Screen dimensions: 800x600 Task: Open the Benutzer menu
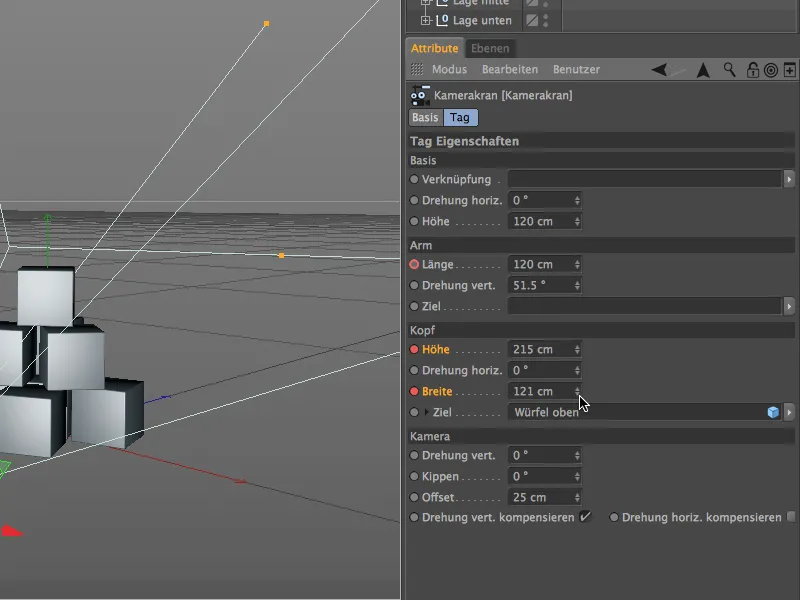577,69
